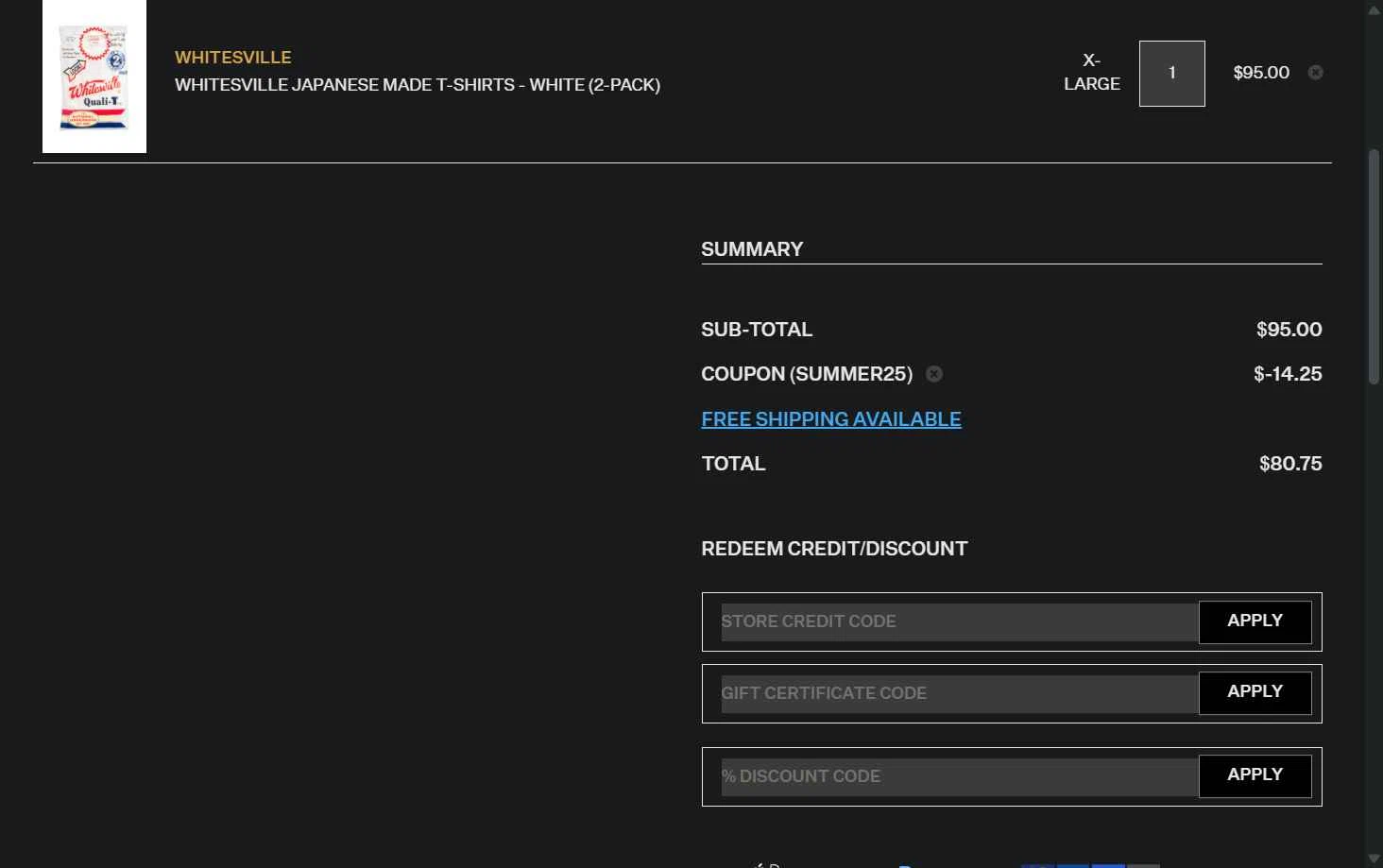
Task: Click the scrollbar up arrow
Action: point(1374,9)
